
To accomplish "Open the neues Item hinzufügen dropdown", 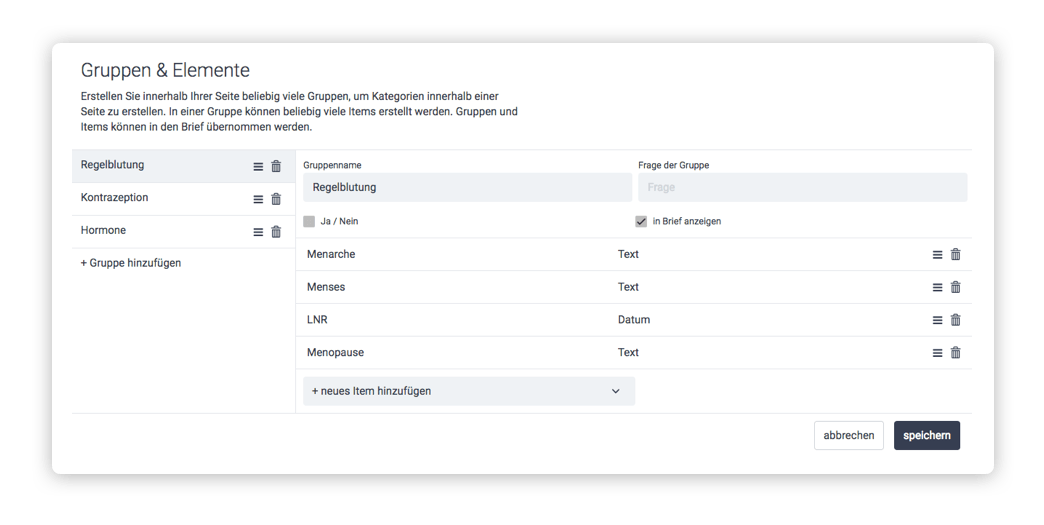I will pyautogui.click(x=469, y=391).
